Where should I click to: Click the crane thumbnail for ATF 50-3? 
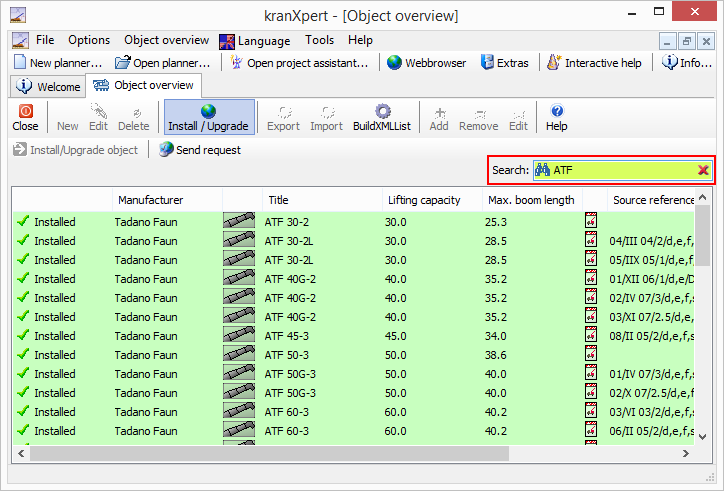point(239,355)
